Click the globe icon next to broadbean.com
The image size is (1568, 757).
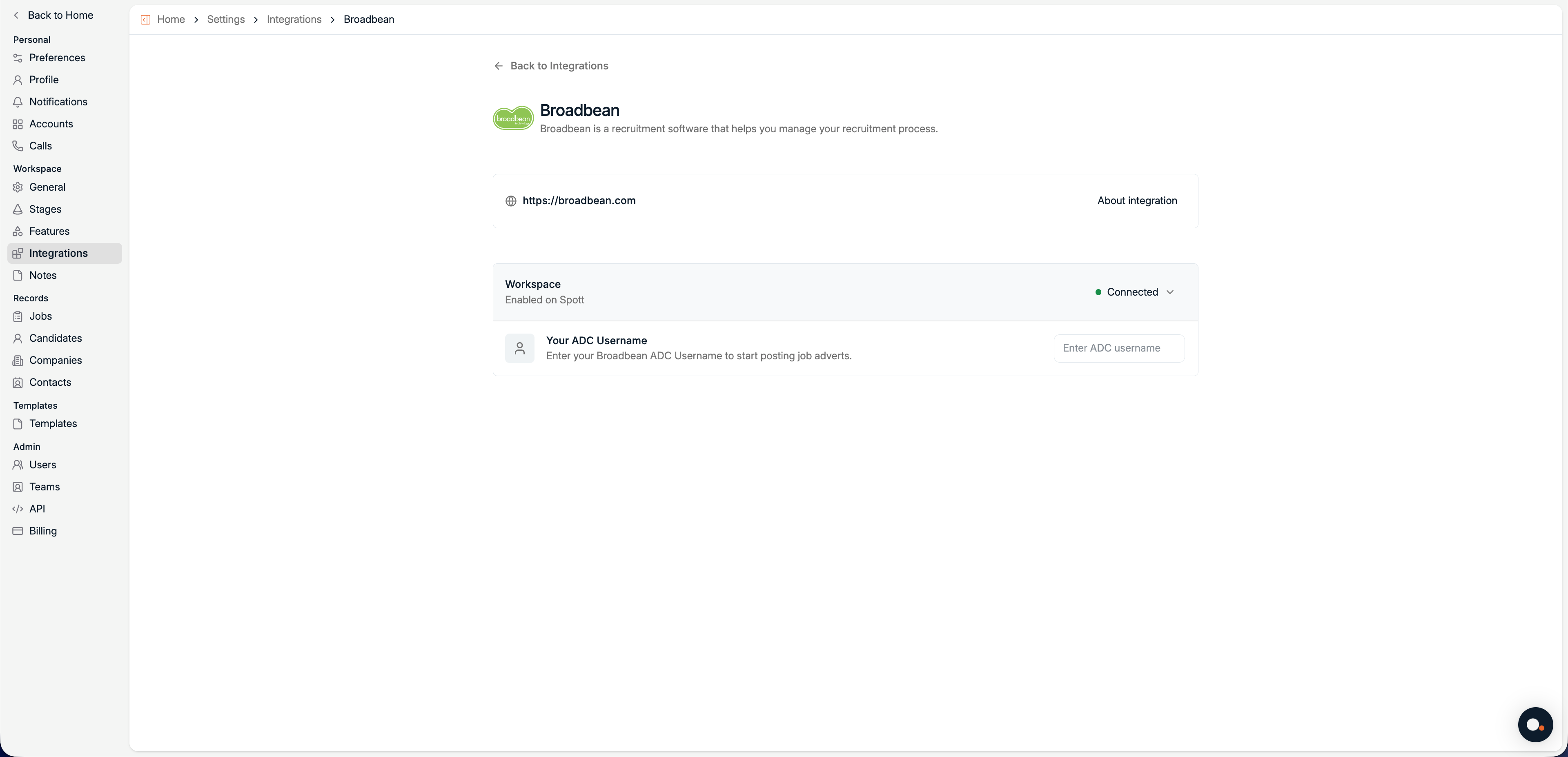[511, 201]
